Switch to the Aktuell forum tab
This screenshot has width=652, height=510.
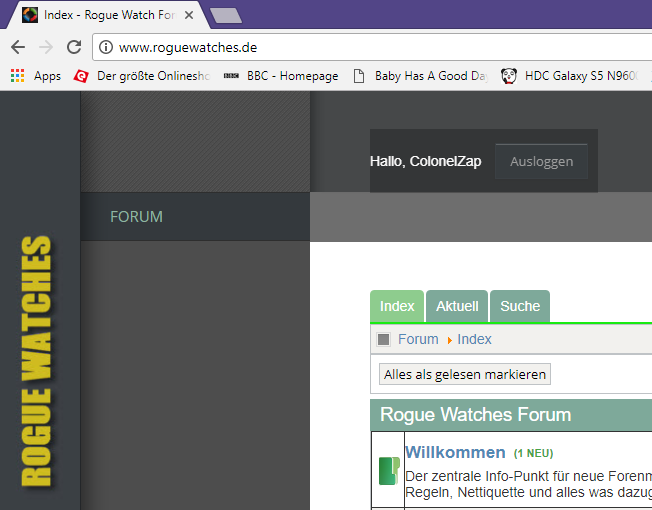pos(457,306)
